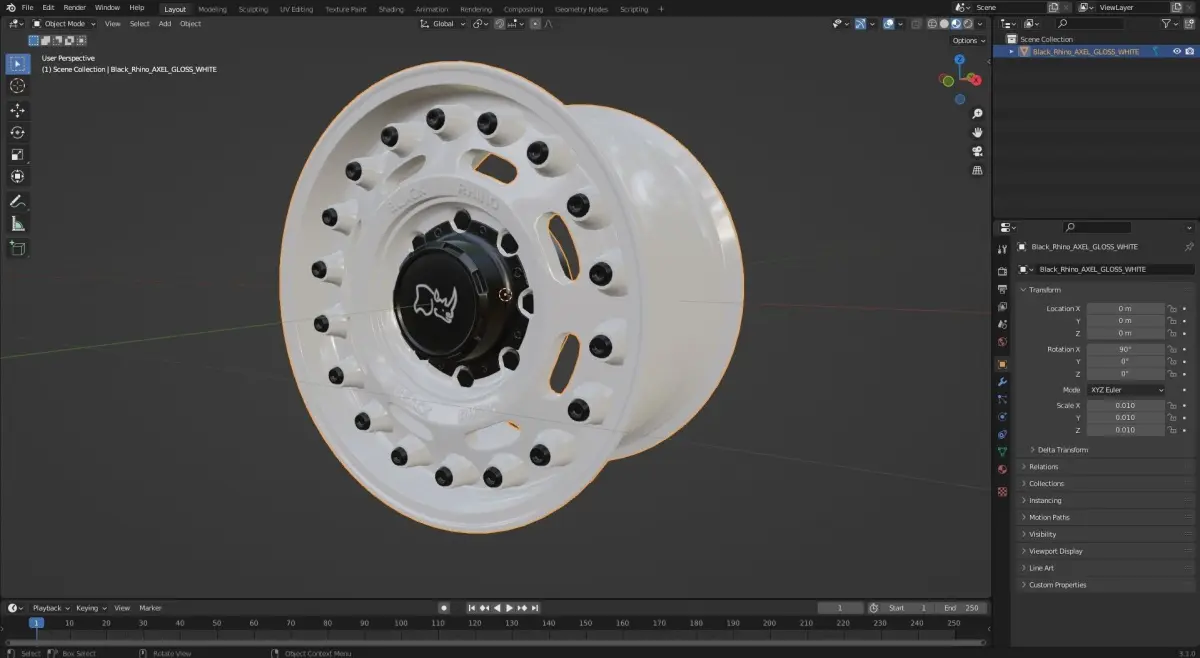Toggle the Location X lock
The width and height of the screenshot is (1200, 658).
1172,309
